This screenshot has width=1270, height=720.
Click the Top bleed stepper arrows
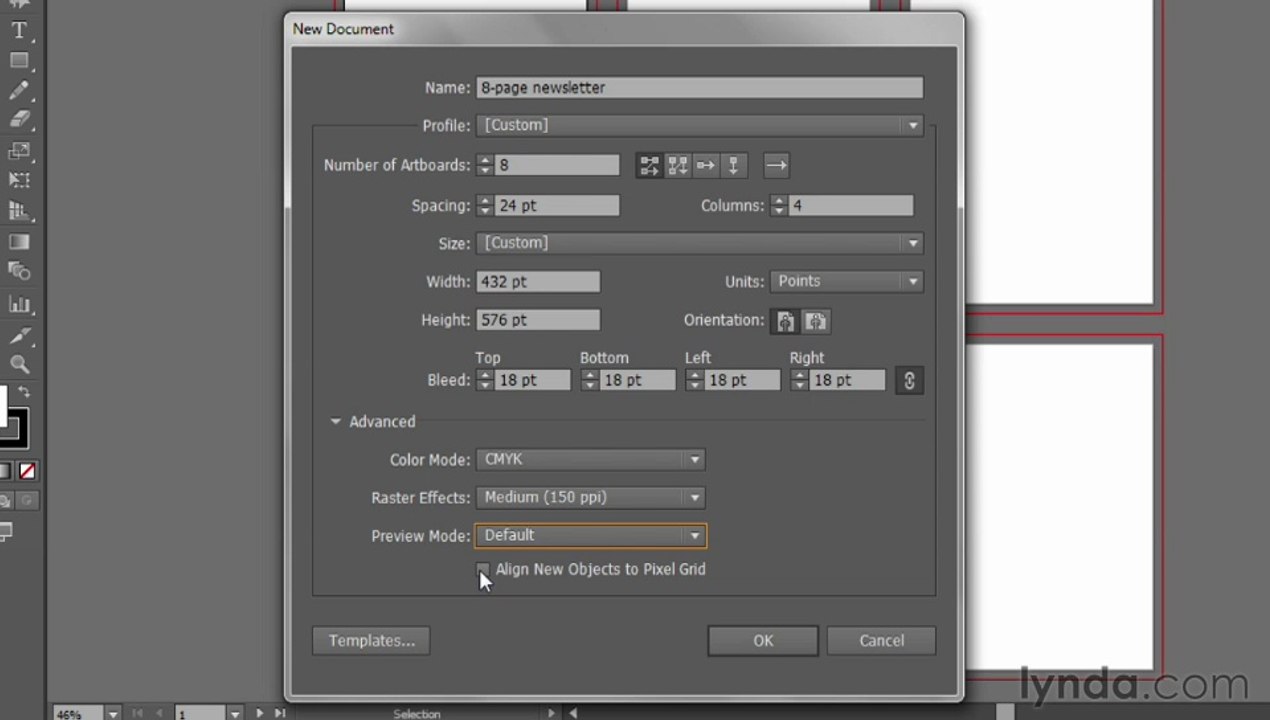coord(485,380)
